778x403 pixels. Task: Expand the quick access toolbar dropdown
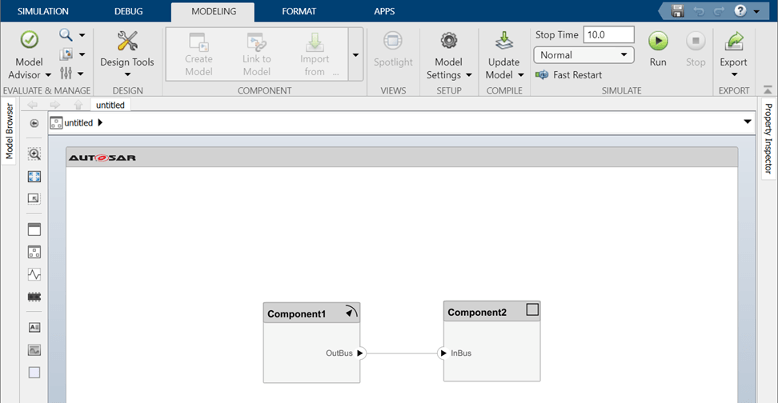[x=757, y=11]
